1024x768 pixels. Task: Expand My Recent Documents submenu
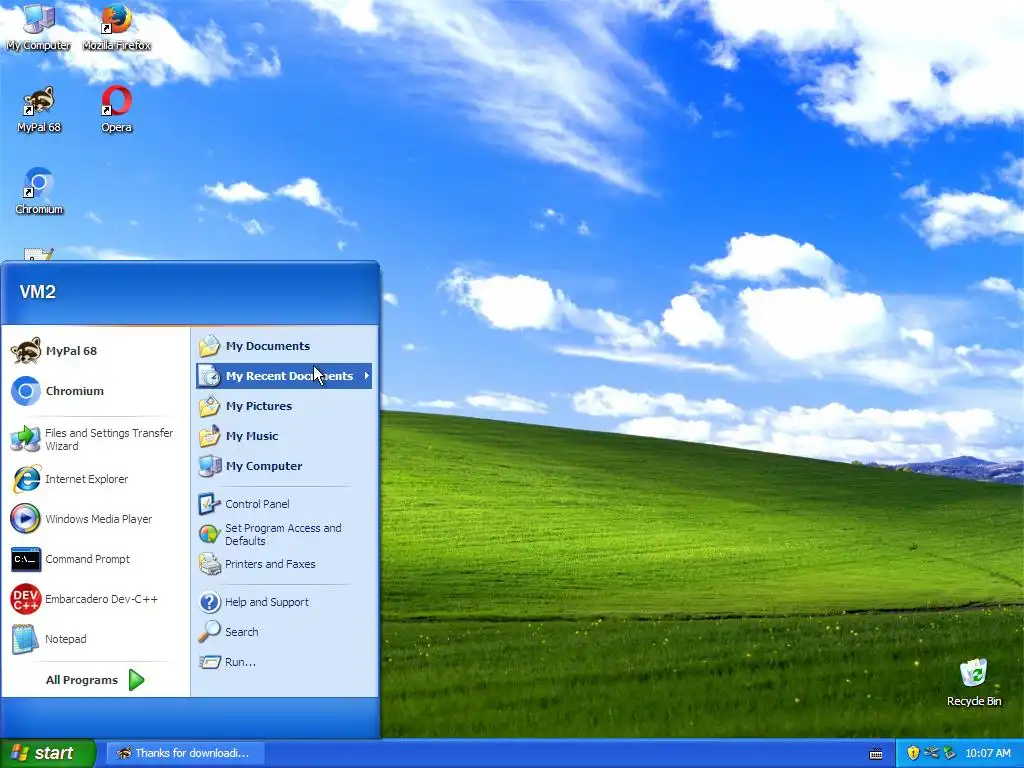point(284,376)
